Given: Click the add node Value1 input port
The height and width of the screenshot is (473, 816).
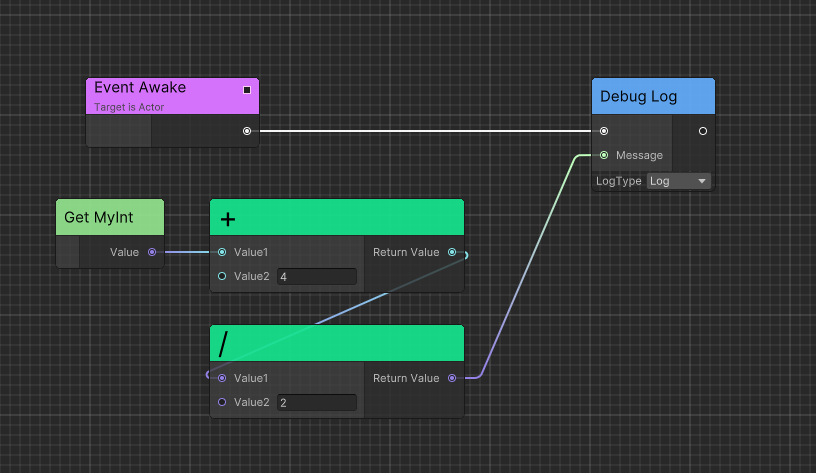Looking at the screenshot, I should tap(221, 252).
